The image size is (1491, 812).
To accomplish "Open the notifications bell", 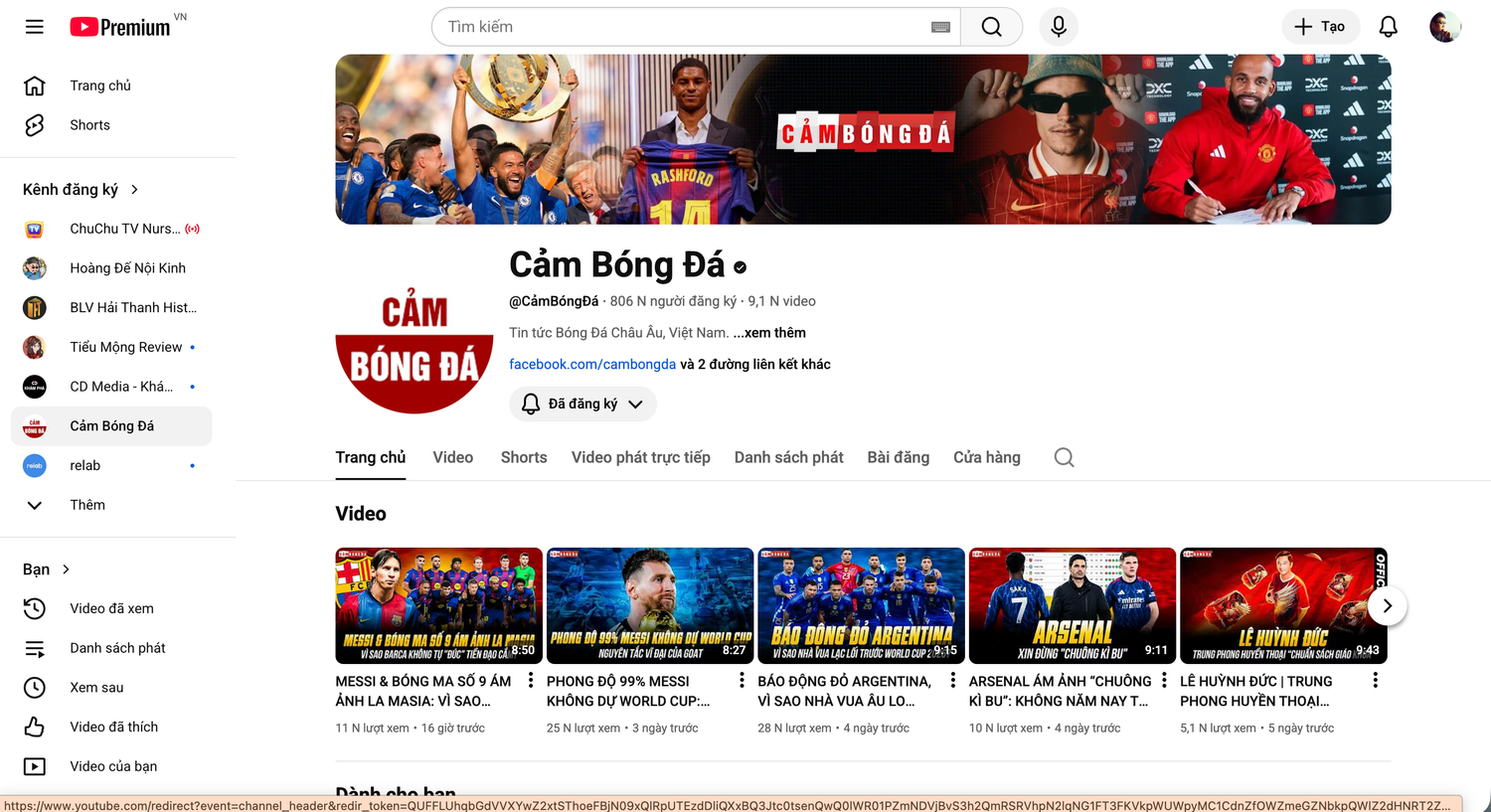I will [x=1388, y=27].
